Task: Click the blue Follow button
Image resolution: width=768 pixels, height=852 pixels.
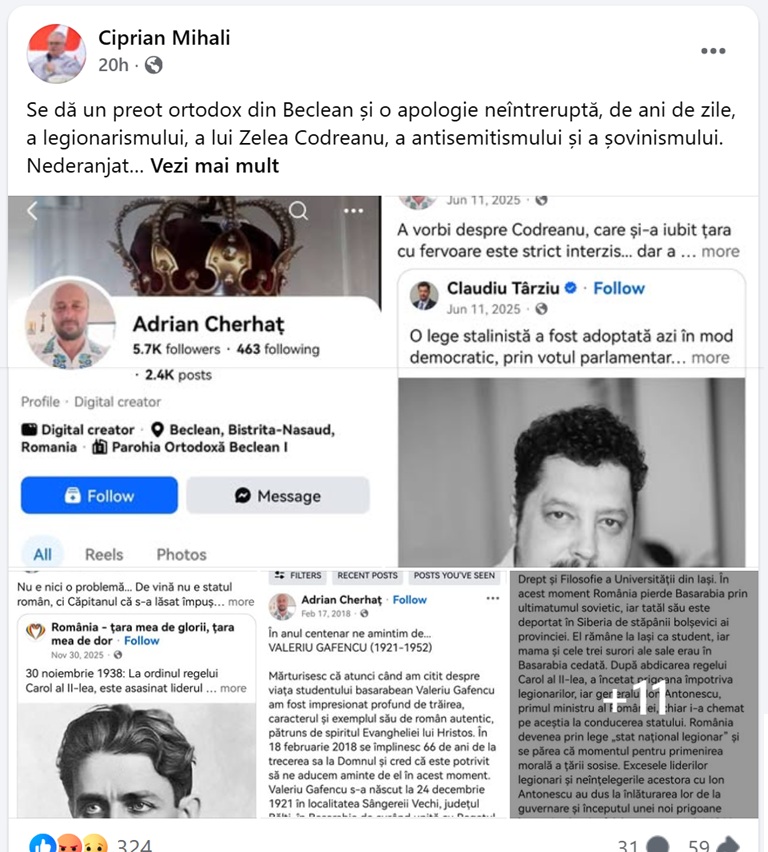Action: 99,496
